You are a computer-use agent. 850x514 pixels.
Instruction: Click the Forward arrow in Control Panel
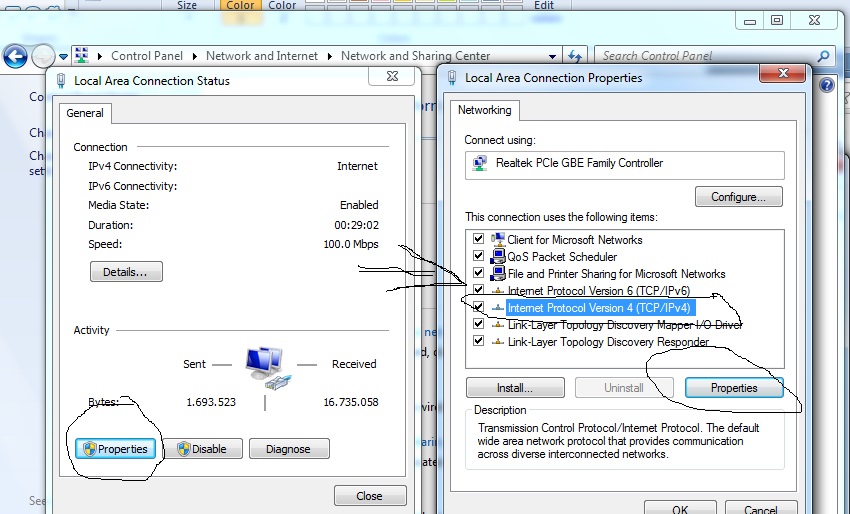tap(43, 56)
